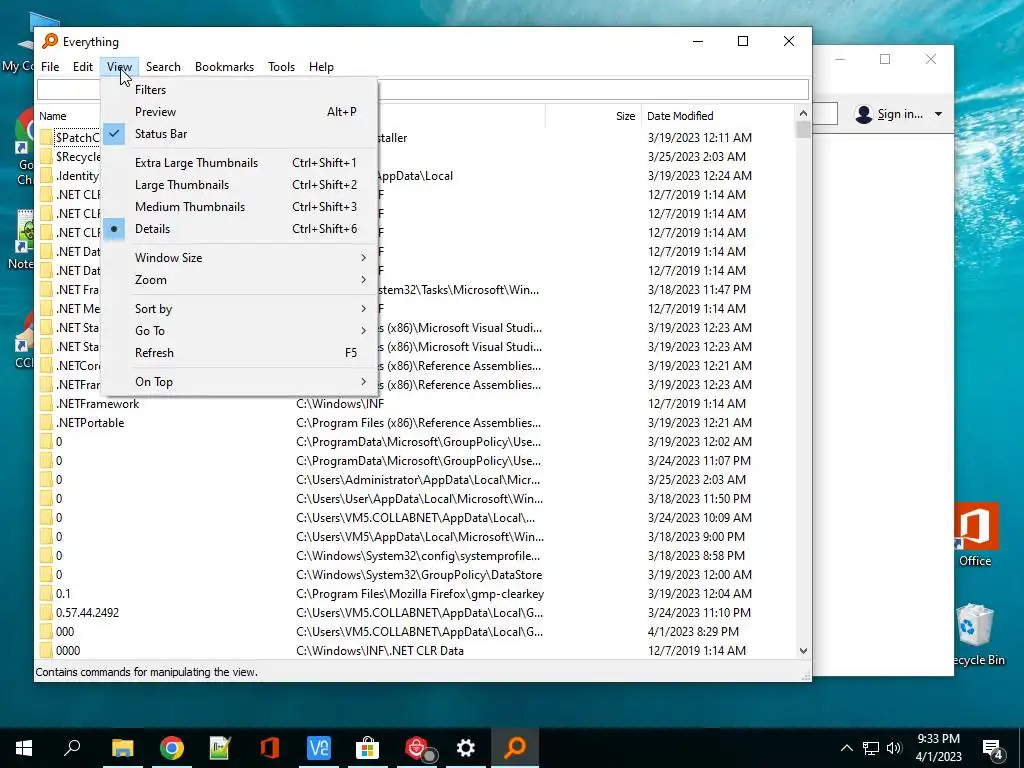Click the Everything search input field
Screen dimensions: 1024x768
click(423, 89)
